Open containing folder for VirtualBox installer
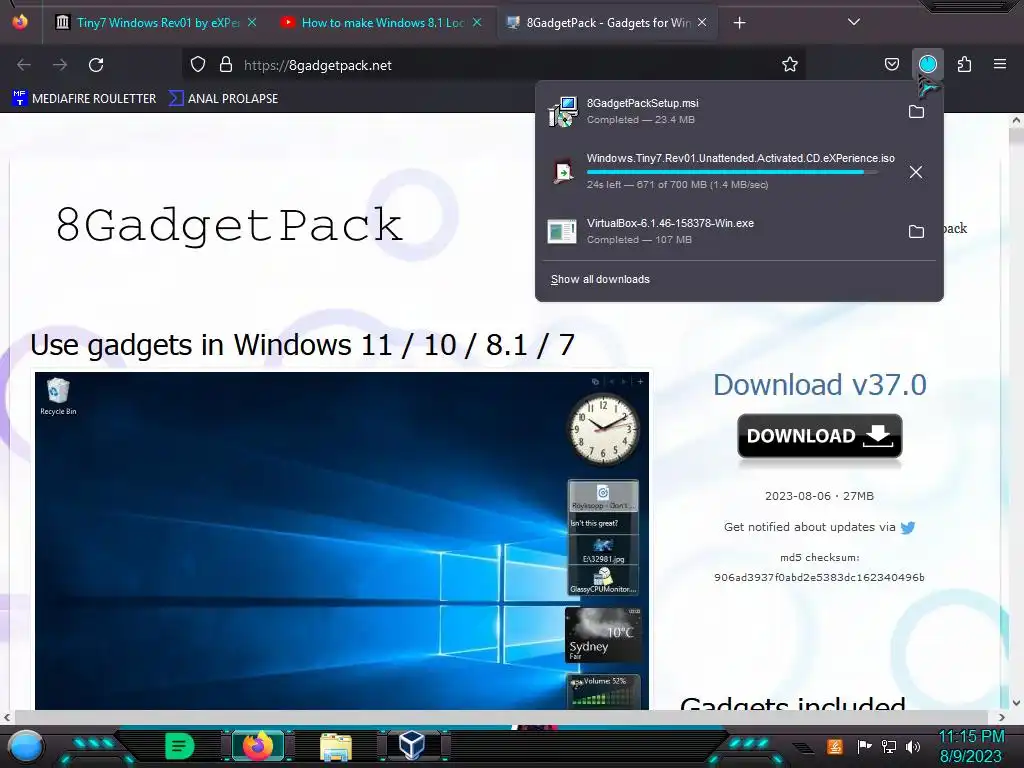Viewport: 1024px width, 768px height. [916, 232]
